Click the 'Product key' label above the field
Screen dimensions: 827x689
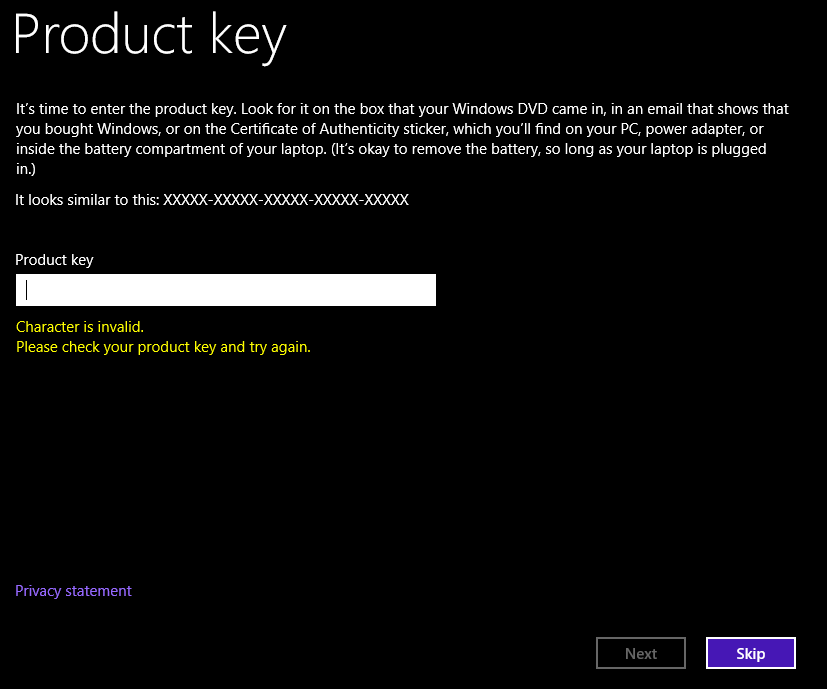pyautogui.click(x=54, y=260)
